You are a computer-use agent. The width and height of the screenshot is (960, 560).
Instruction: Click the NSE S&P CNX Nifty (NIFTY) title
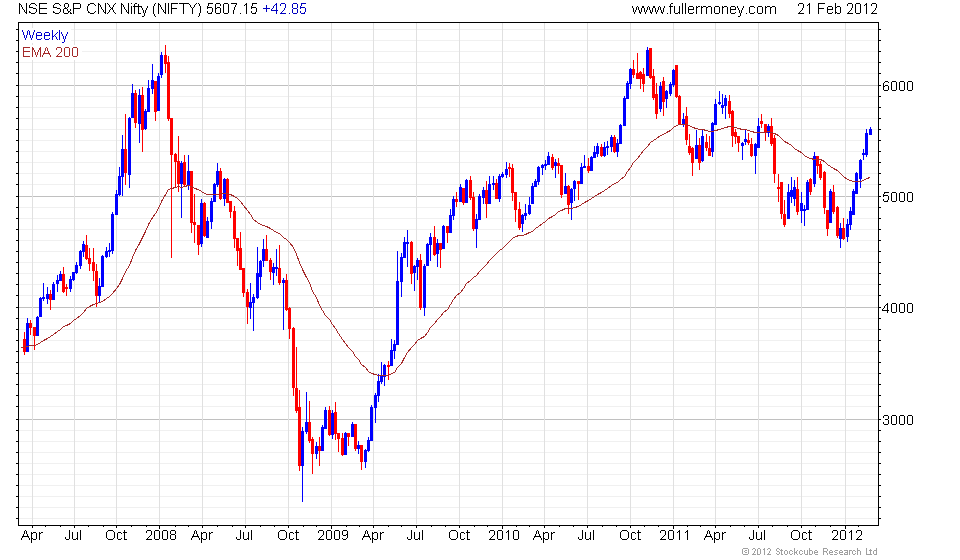110,9
